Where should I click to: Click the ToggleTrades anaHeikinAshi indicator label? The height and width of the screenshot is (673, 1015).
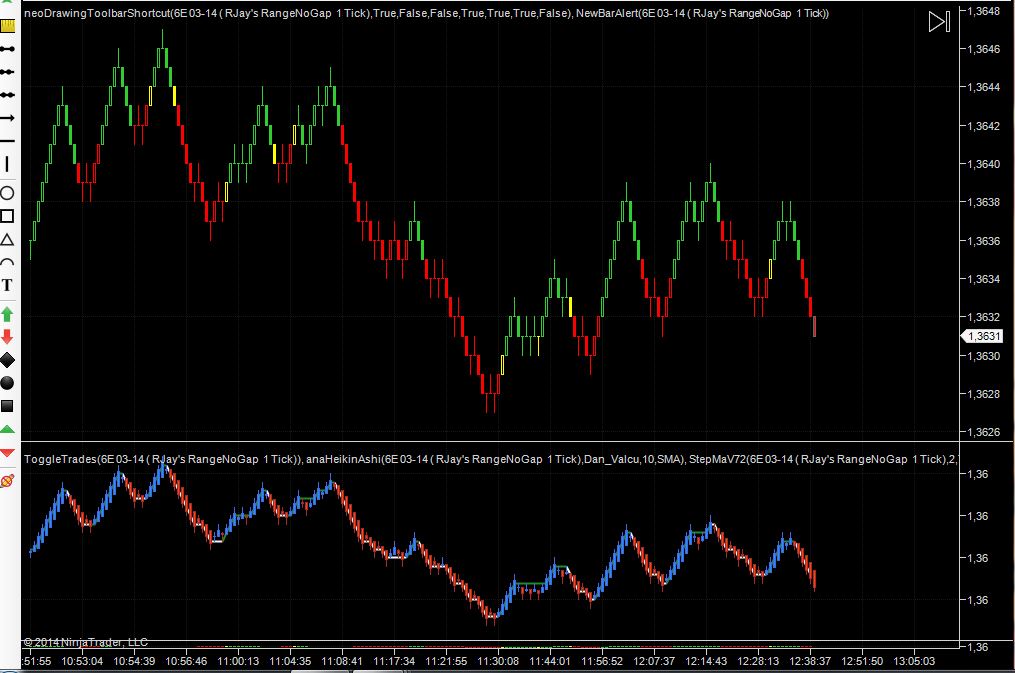(490, 459)
